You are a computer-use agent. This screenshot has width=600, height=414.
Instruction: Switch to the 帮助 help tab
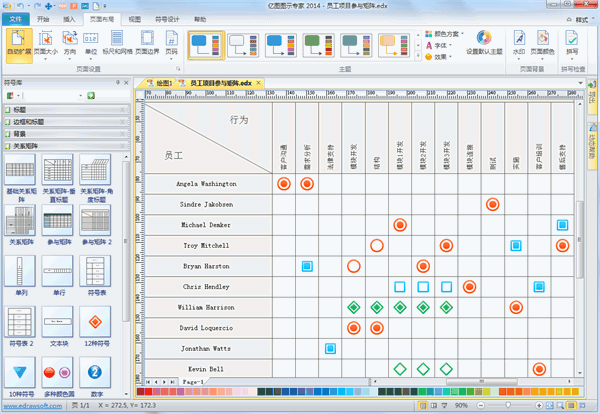tap(200, 19)
